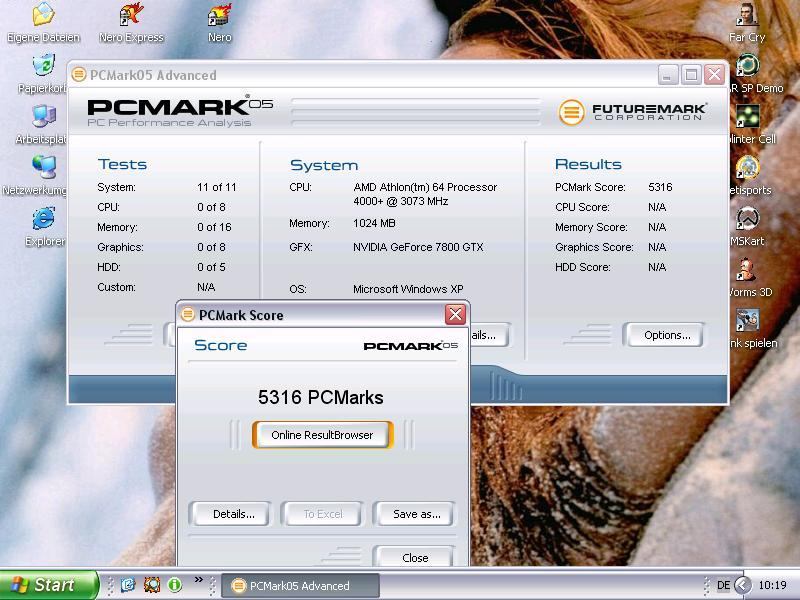Open the Papierkorb recycle bin icon
The image size is (800, 600).
tap(44, 74)
